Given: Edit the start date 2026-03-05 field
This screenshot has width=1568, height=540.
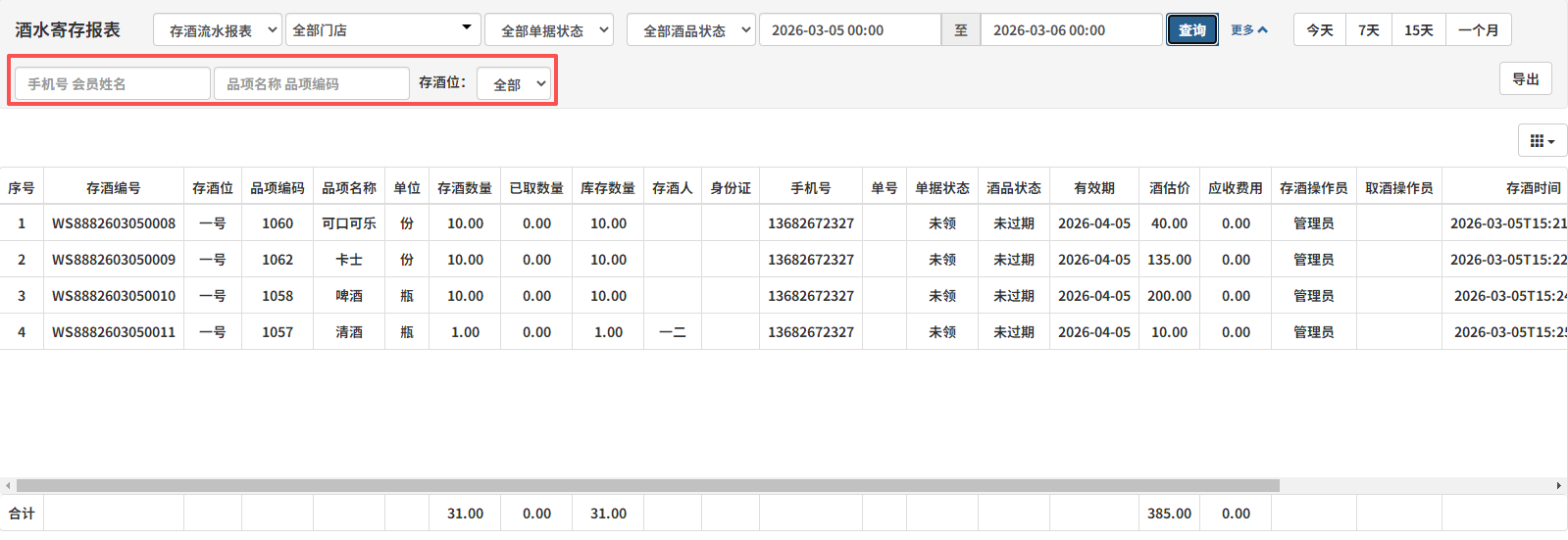Looking at the screenshot, I should click(x=849, y=30).
